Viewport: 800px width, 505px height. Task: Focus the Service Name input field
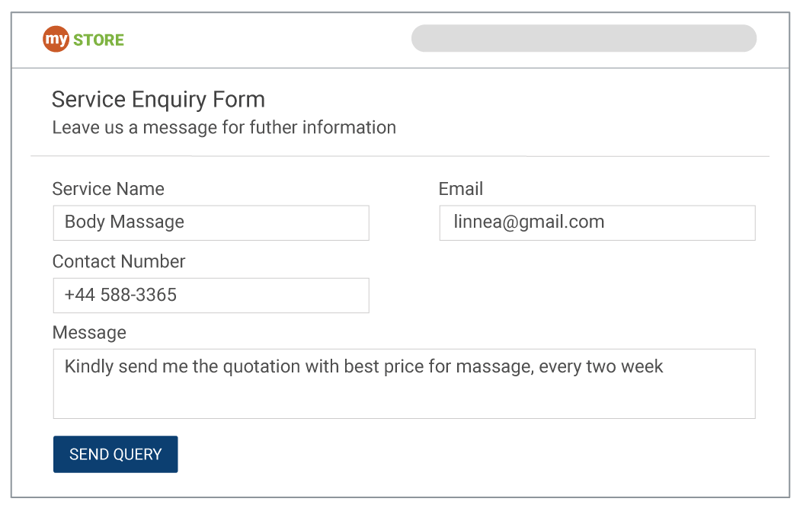(x=210, y=223)
